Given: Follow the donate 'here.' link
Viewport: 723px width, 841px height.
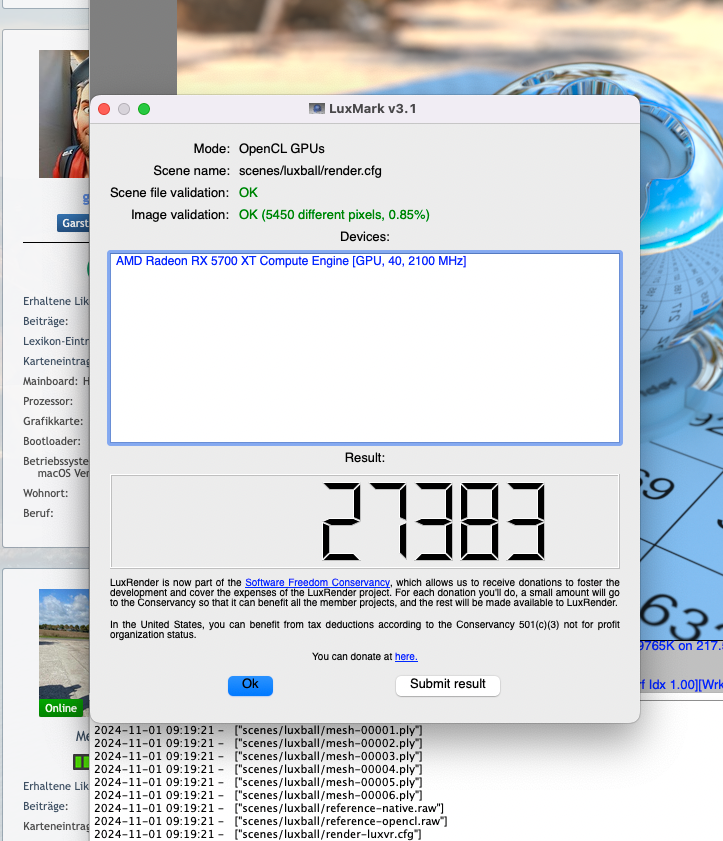Looking at the screenshot, I should click(x=406, y=656).
